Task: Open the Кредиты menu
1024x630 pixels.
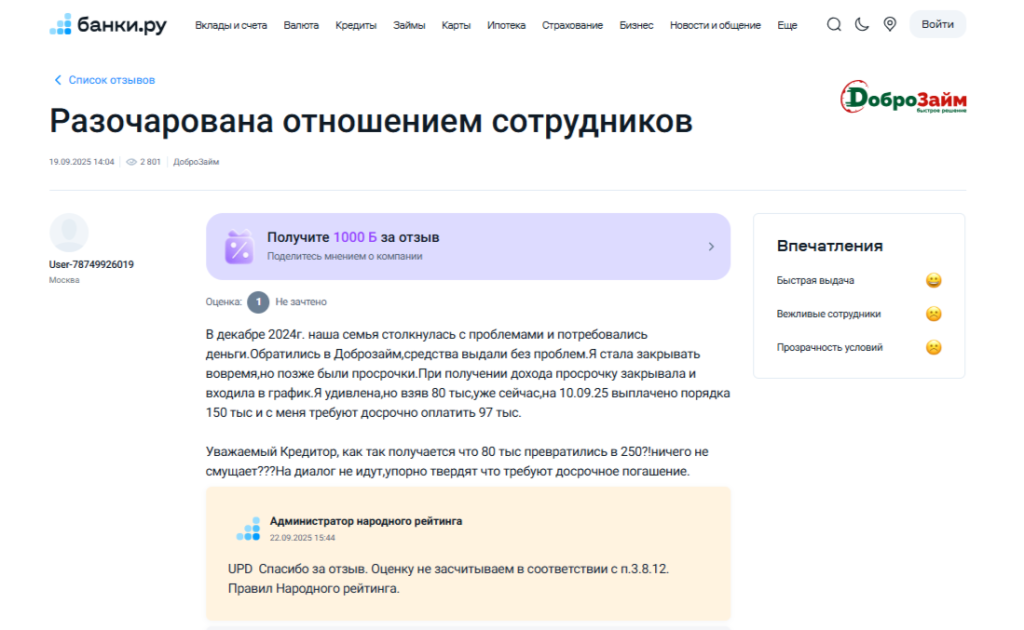Action: pos(356,25)
